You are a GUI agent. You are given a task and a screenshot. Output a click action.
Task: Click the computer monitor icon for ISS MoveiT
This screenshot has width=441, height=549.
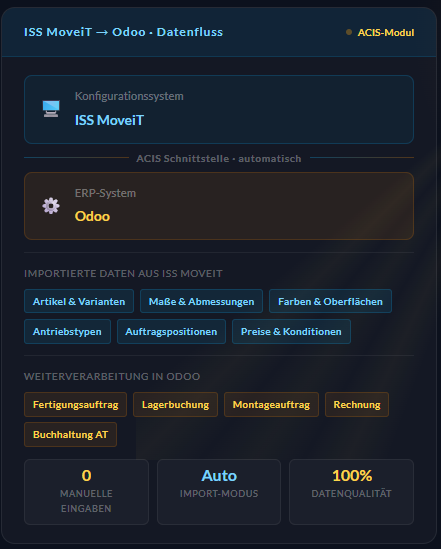51,109
